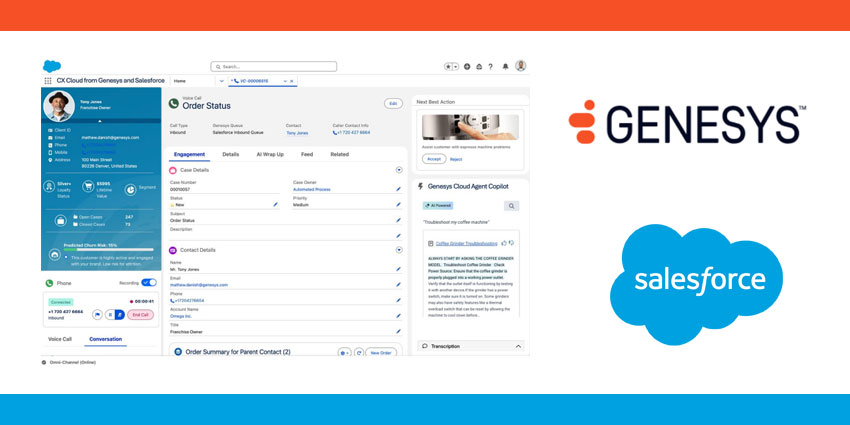Screen dimensions: 850x425
Task: Click the mathew.danish@genesys.com email in Contact Details
Action: [199, 285]
